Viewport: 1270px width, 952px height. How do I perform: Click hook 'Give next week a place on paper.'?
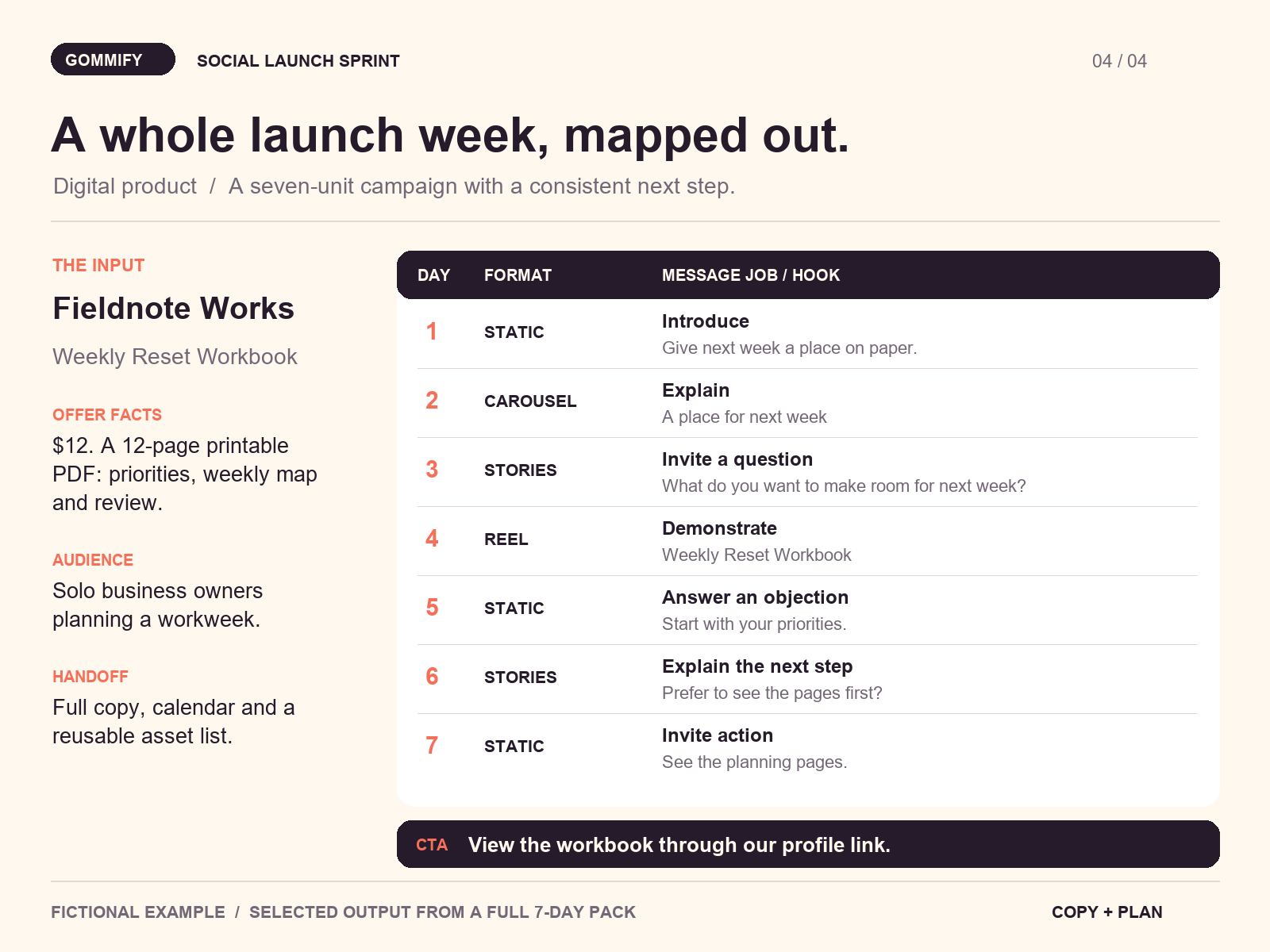click(x=790, y=348)
